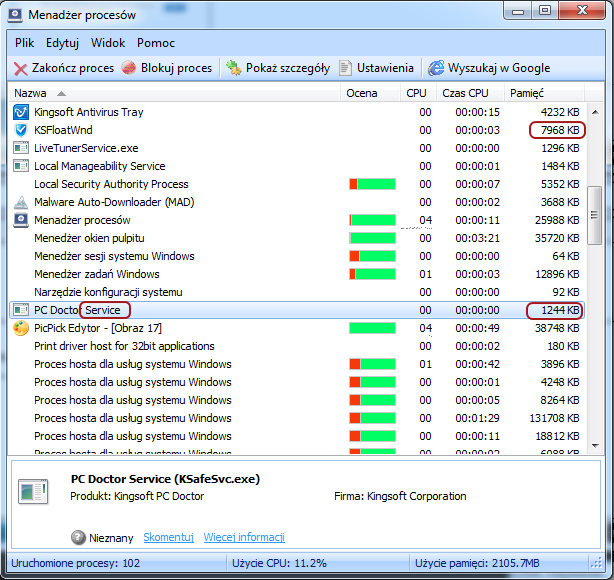Sort by the Ocena column header
This screenshot has height=580, width=614.
coord(370,93)
